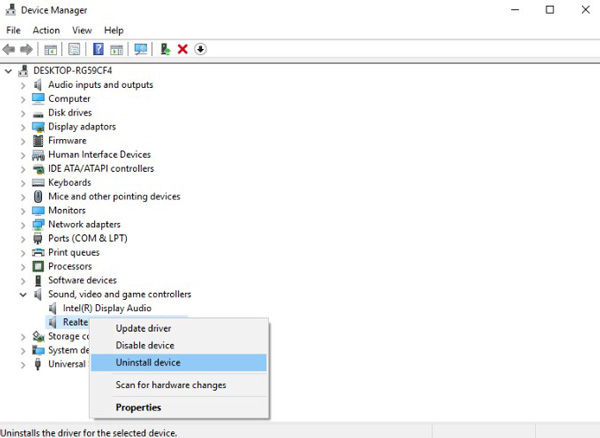Choose Properties from context menu
Screen dimensions: 600x438
coord(178,407)
